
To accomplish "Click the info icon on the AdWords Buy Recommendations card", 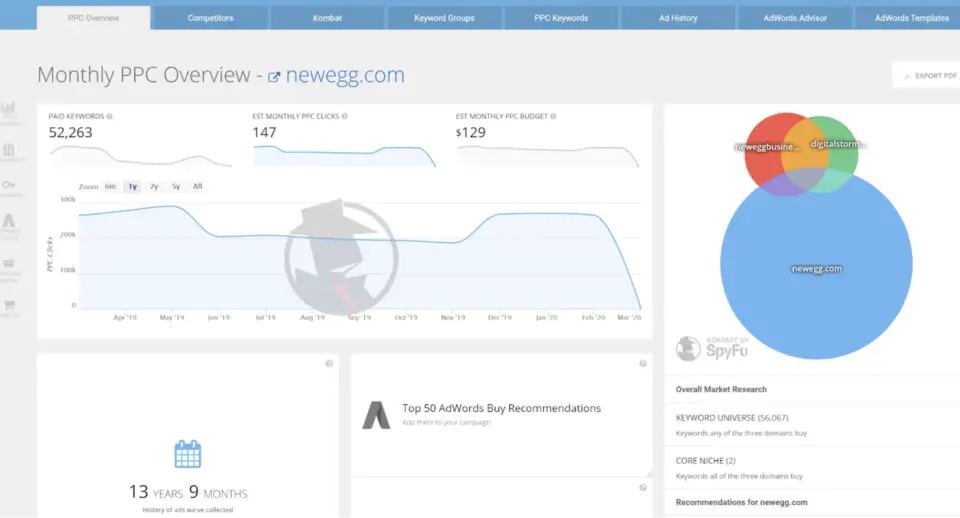I will (x=643, y=364).
